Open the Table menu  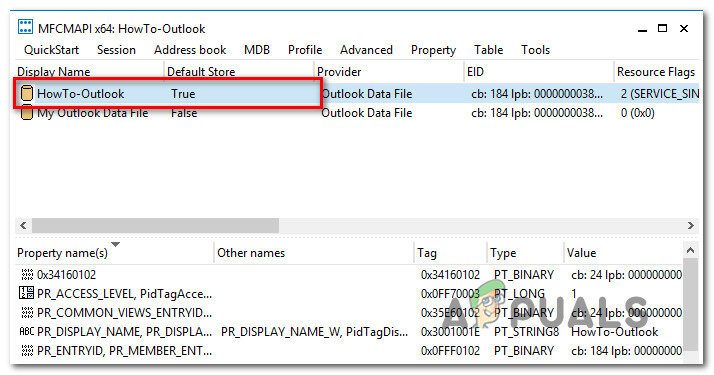pyautogui.click(x=488, y=50)
